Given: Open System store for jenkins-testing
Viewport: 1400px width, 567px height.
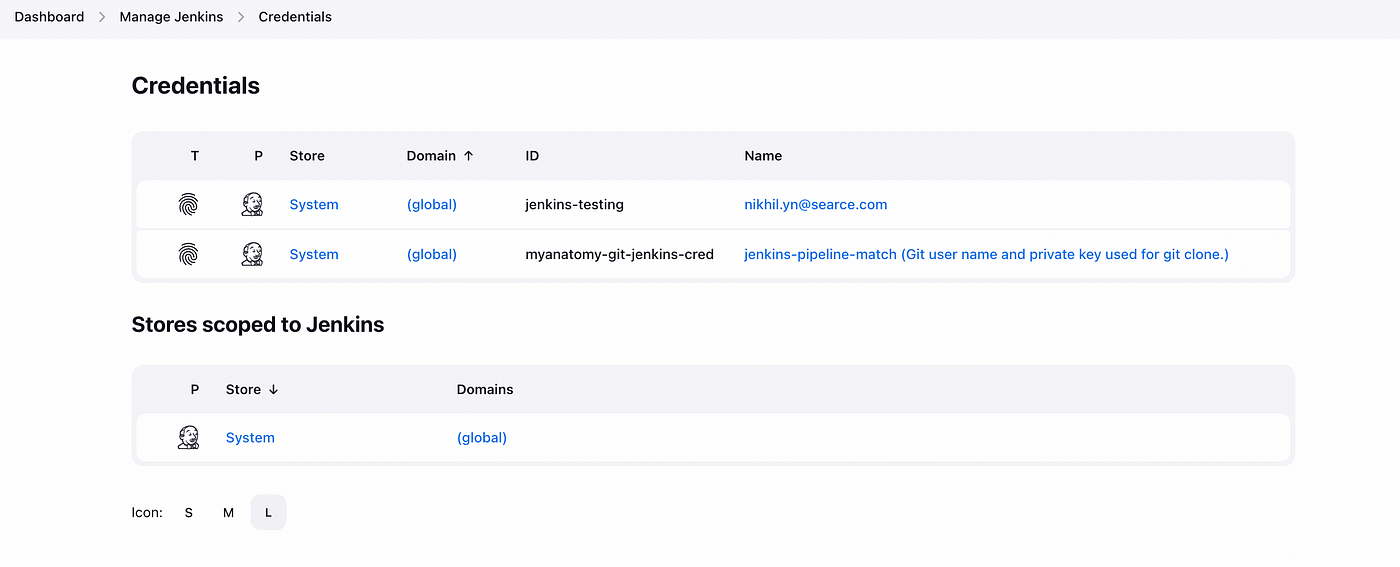Looking at the screenshot, I should [x=314, y=204].
